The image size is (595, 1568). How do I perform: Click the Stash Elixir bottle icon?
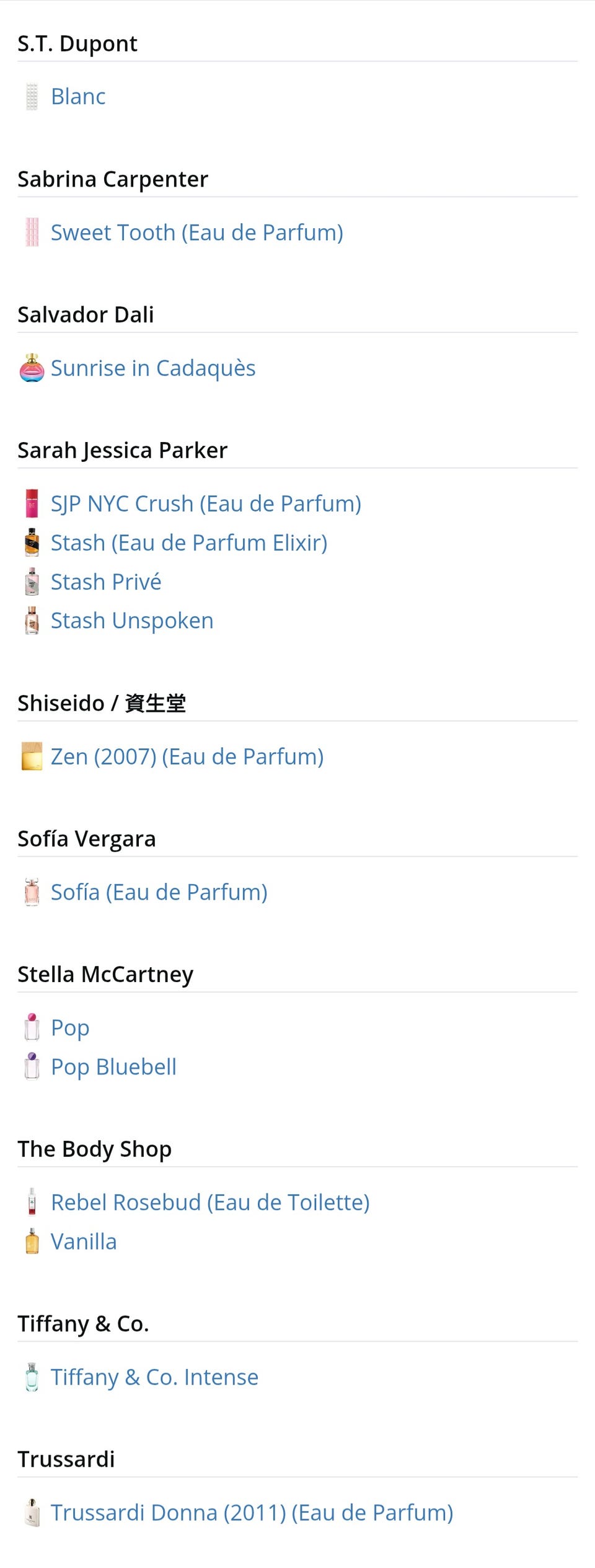coord(32,543)
